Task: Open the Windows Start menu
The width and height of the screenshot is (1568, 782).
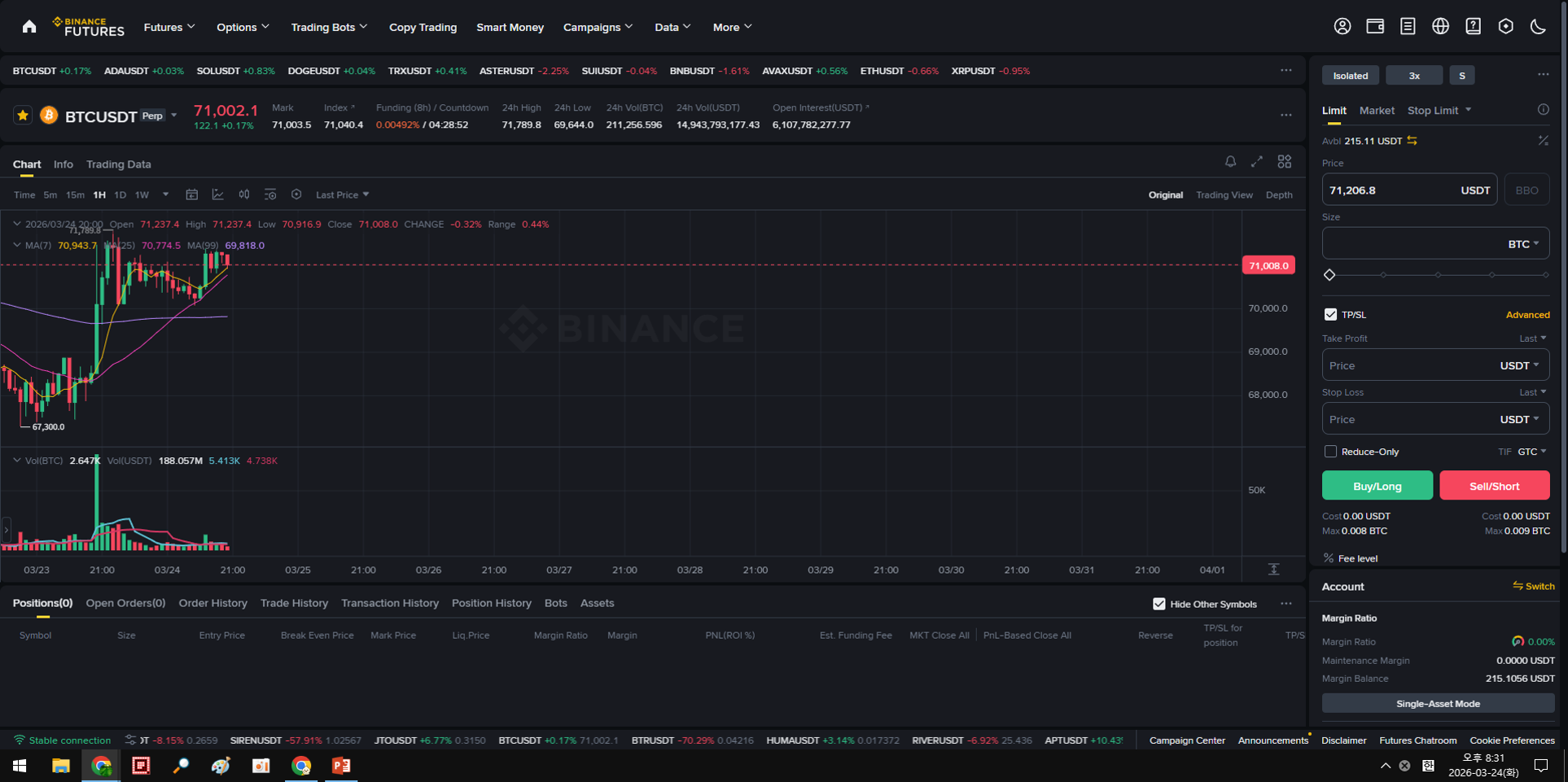Action: click(20, 765)
